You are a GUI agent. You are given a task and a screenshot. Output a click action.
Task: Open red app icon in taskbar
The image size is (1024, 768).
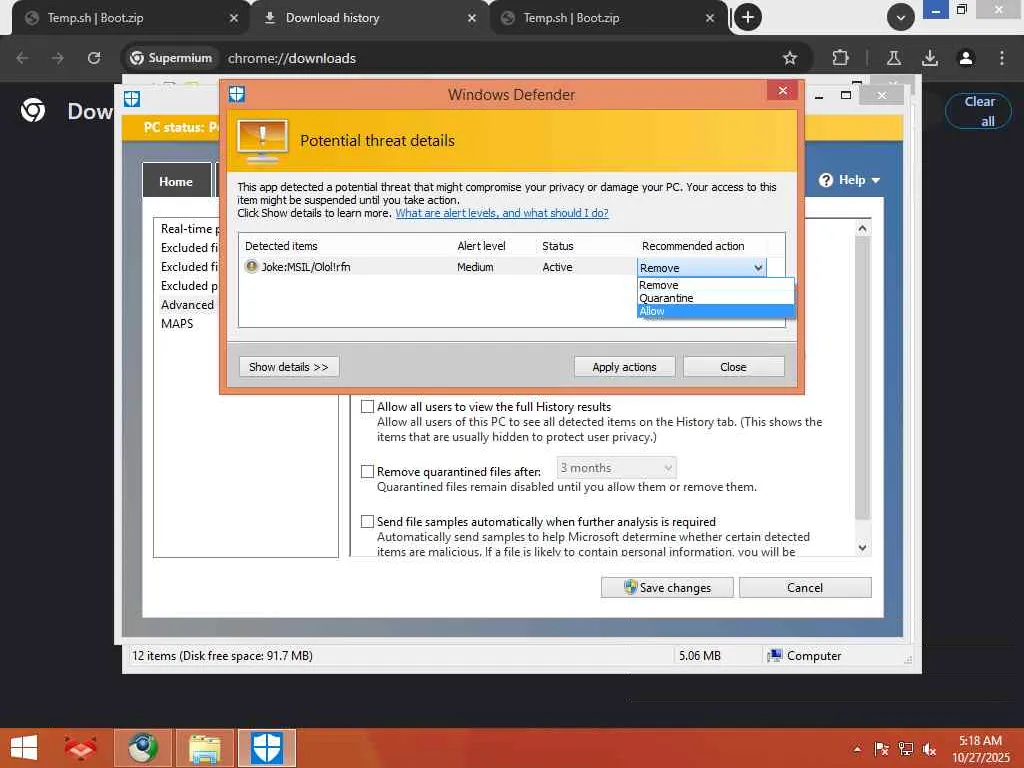(x=81, y=747)
